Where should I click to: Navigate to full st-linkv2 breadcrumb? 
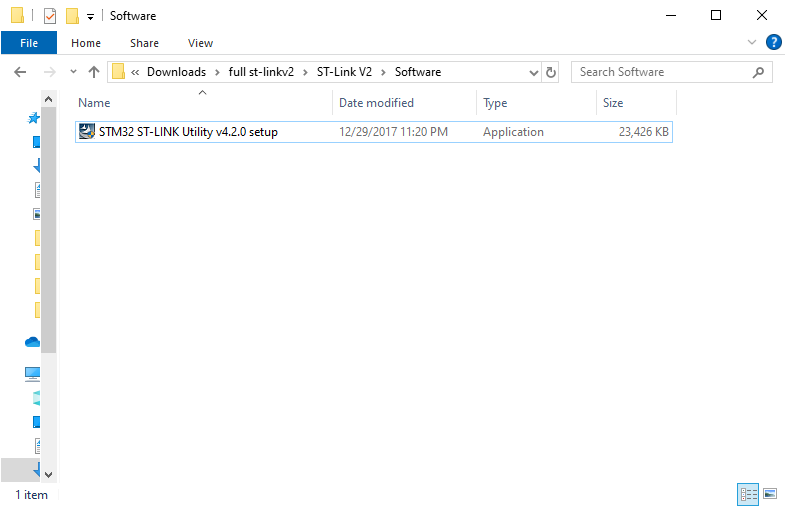click(261, 72)
